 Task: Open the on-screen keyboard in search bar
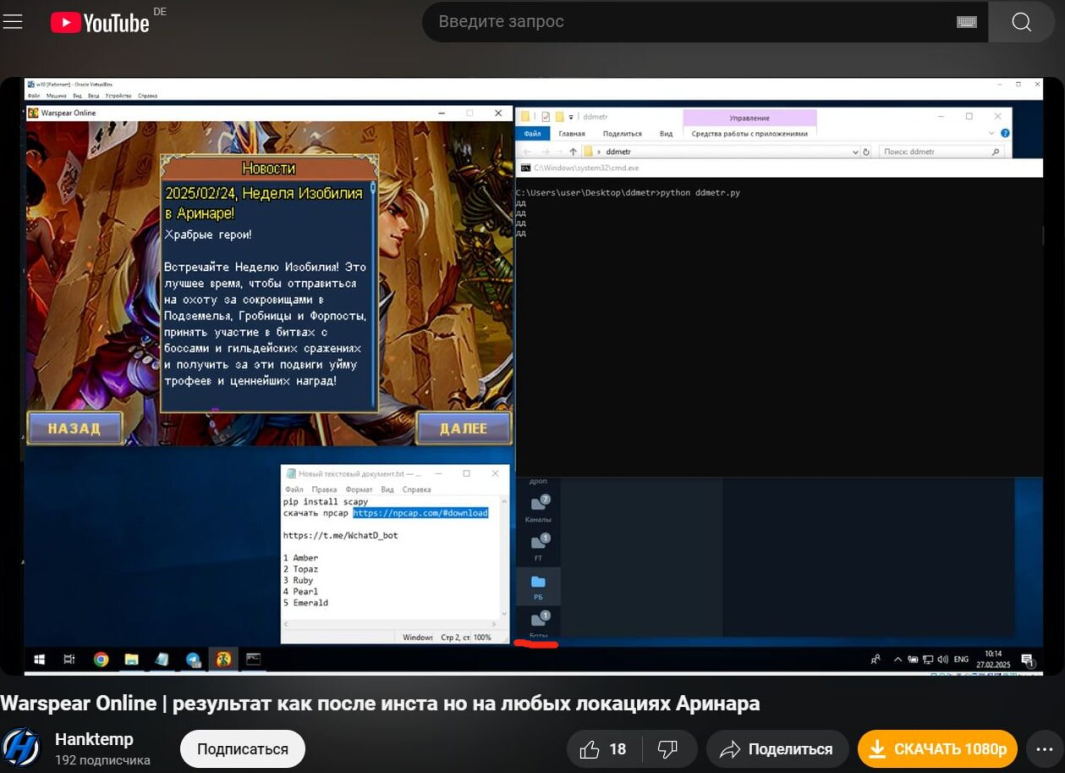click(966, 22)
